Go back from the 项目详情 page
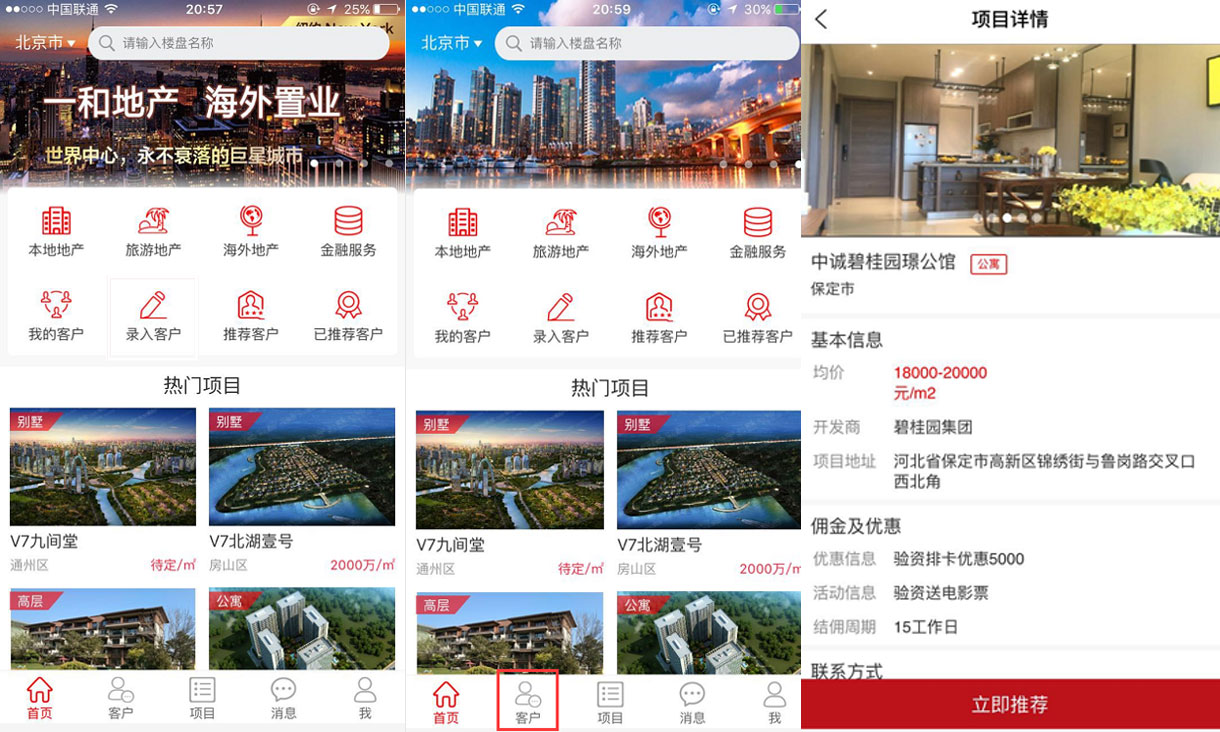The height and width of the screenshot is (732, 1220). [821, 20]
